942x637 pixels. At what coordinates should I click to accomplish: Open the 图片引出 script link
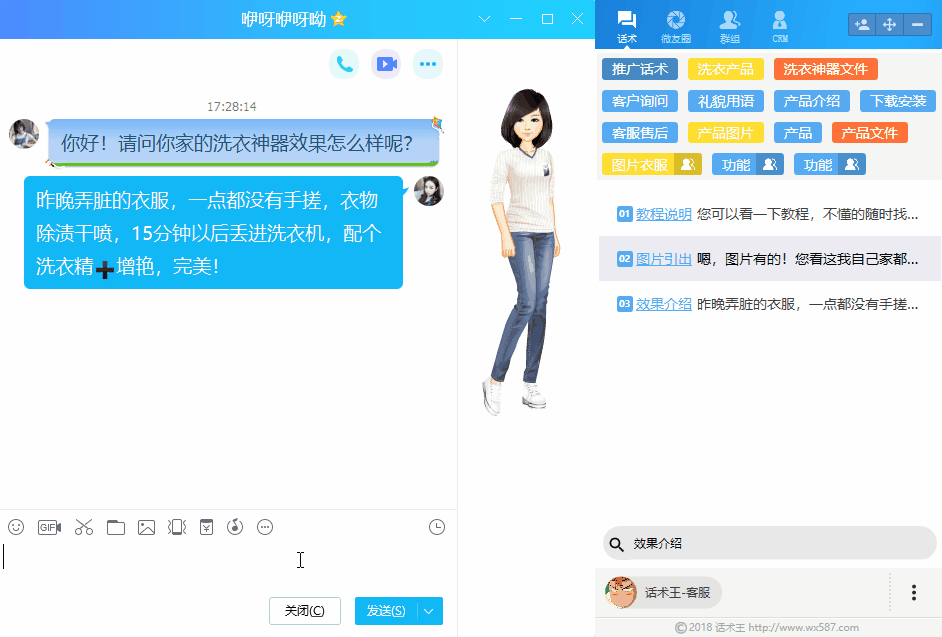(x=664, y=259)
